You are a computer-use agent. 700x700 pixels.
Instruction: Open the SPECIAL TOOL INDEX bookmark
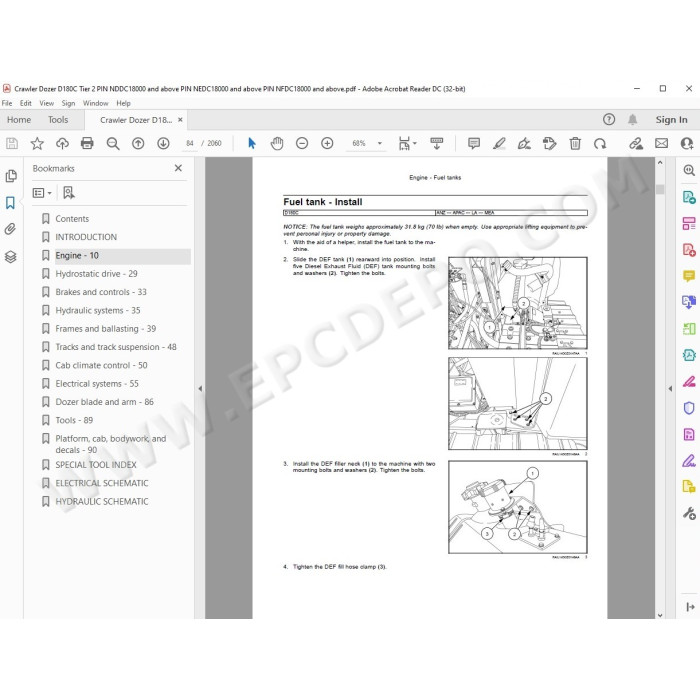tap(96, 465)
